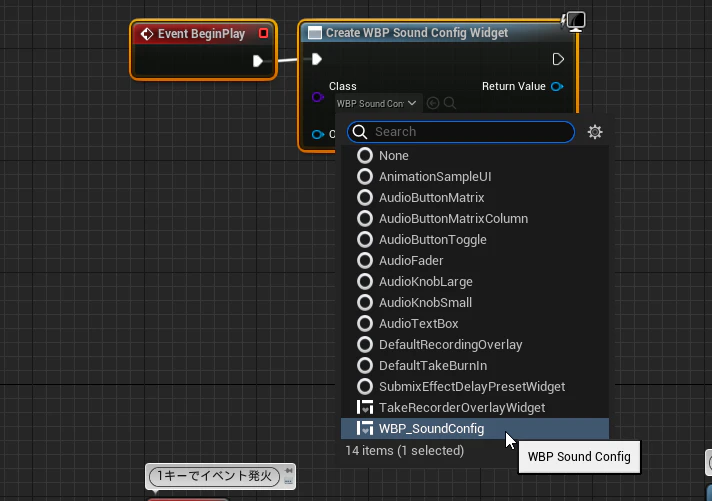The width and height of the screenshot is (712, 501).
Task: Click the Create WBP Sound Config Widget title
Action: [x=417, y=33]
